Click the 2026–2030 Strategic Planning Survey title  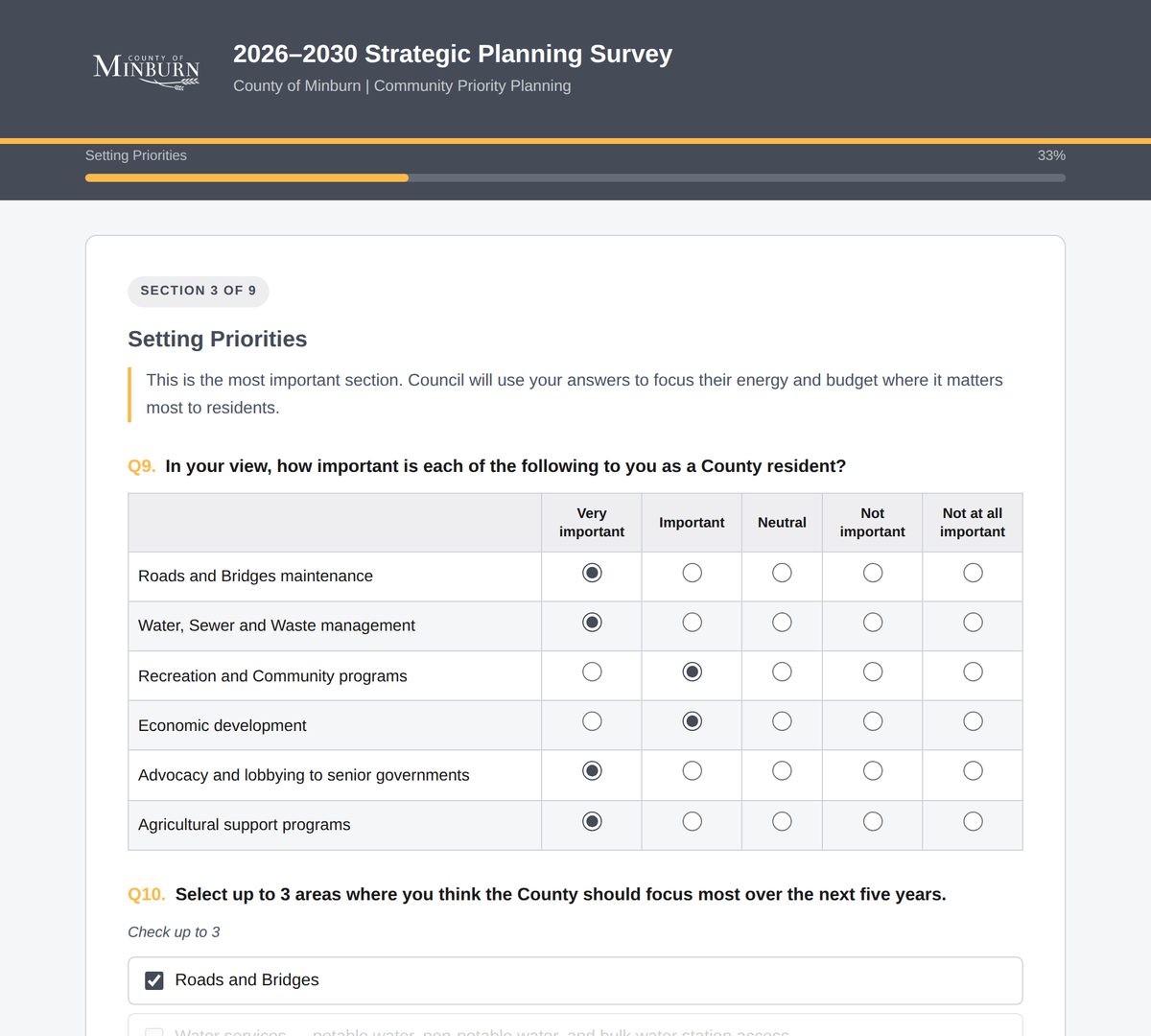click(x=453, y=54)
